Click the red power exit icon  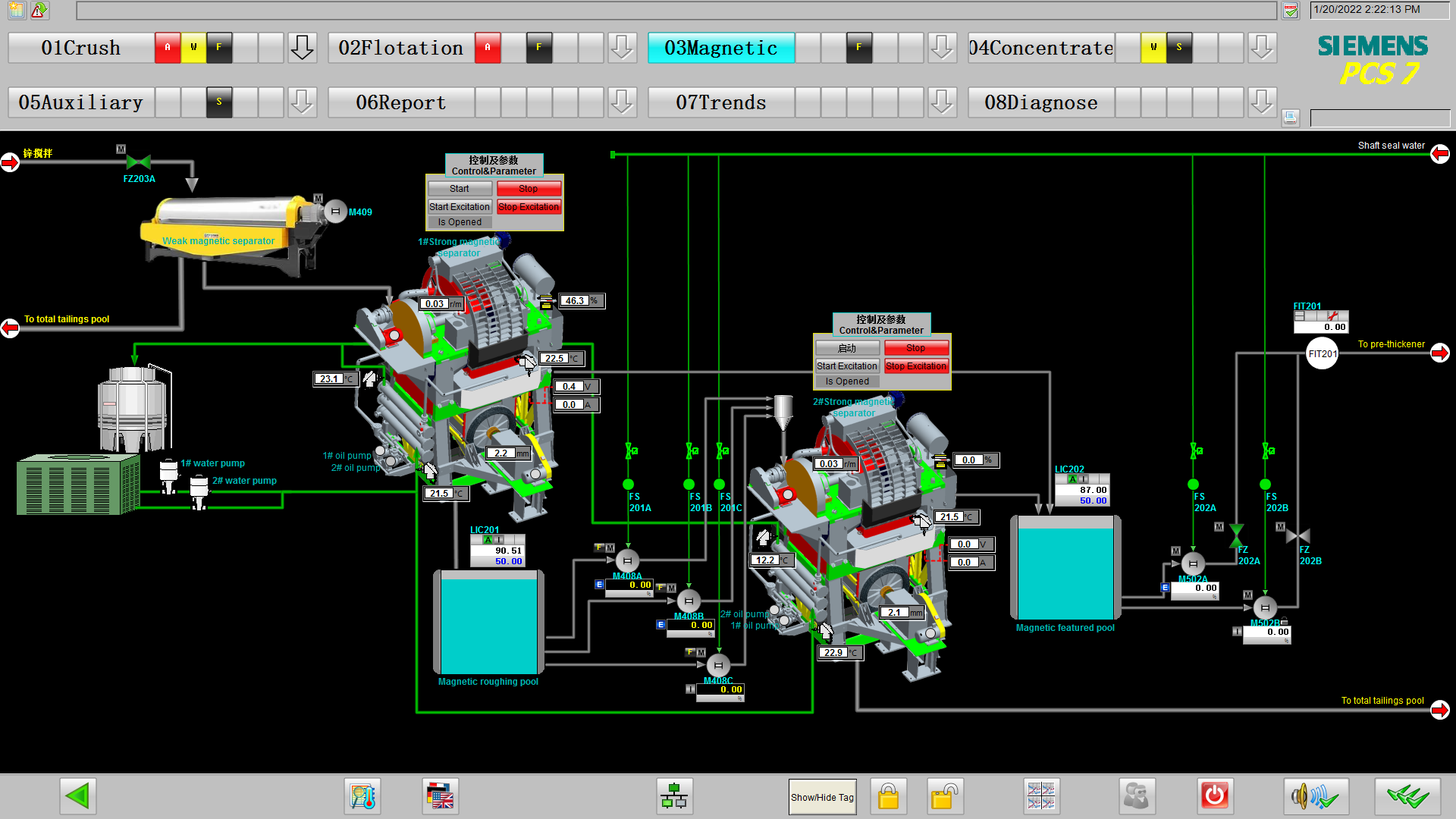(x=1214, y=796)
